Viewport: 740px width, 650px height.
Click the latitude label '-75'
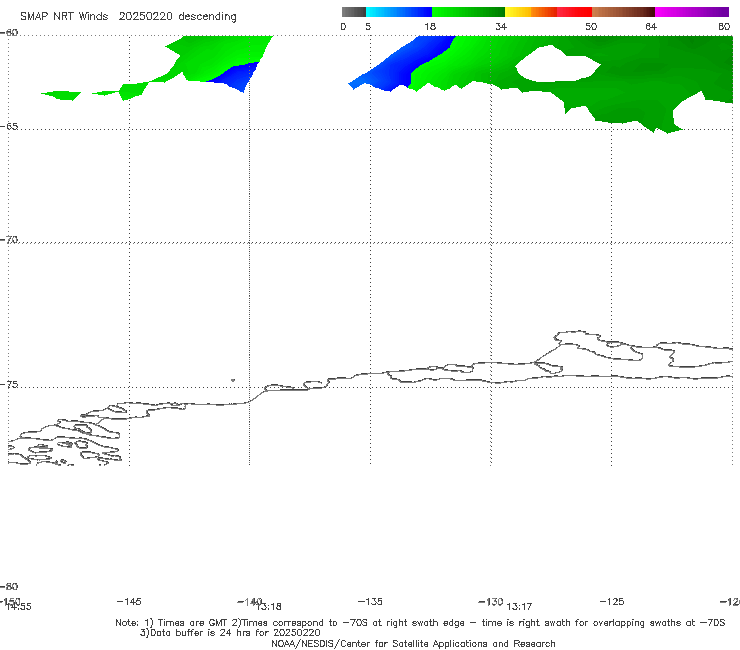pyautogui.click(x=9, y=385)
